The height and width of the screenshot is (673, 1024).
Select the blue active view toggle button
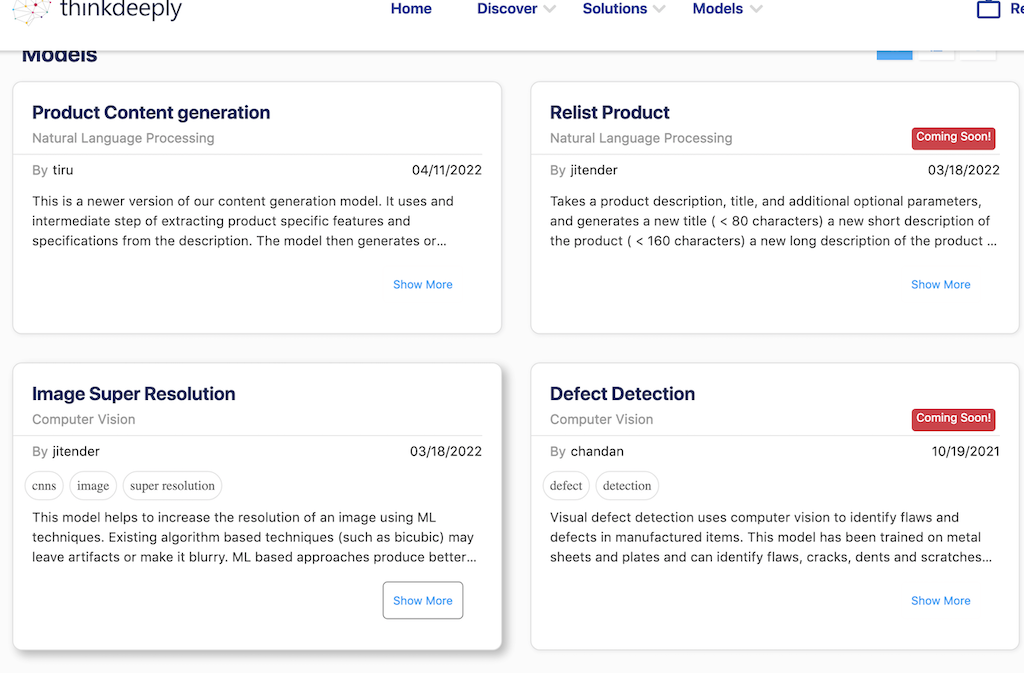pos(894,53)
